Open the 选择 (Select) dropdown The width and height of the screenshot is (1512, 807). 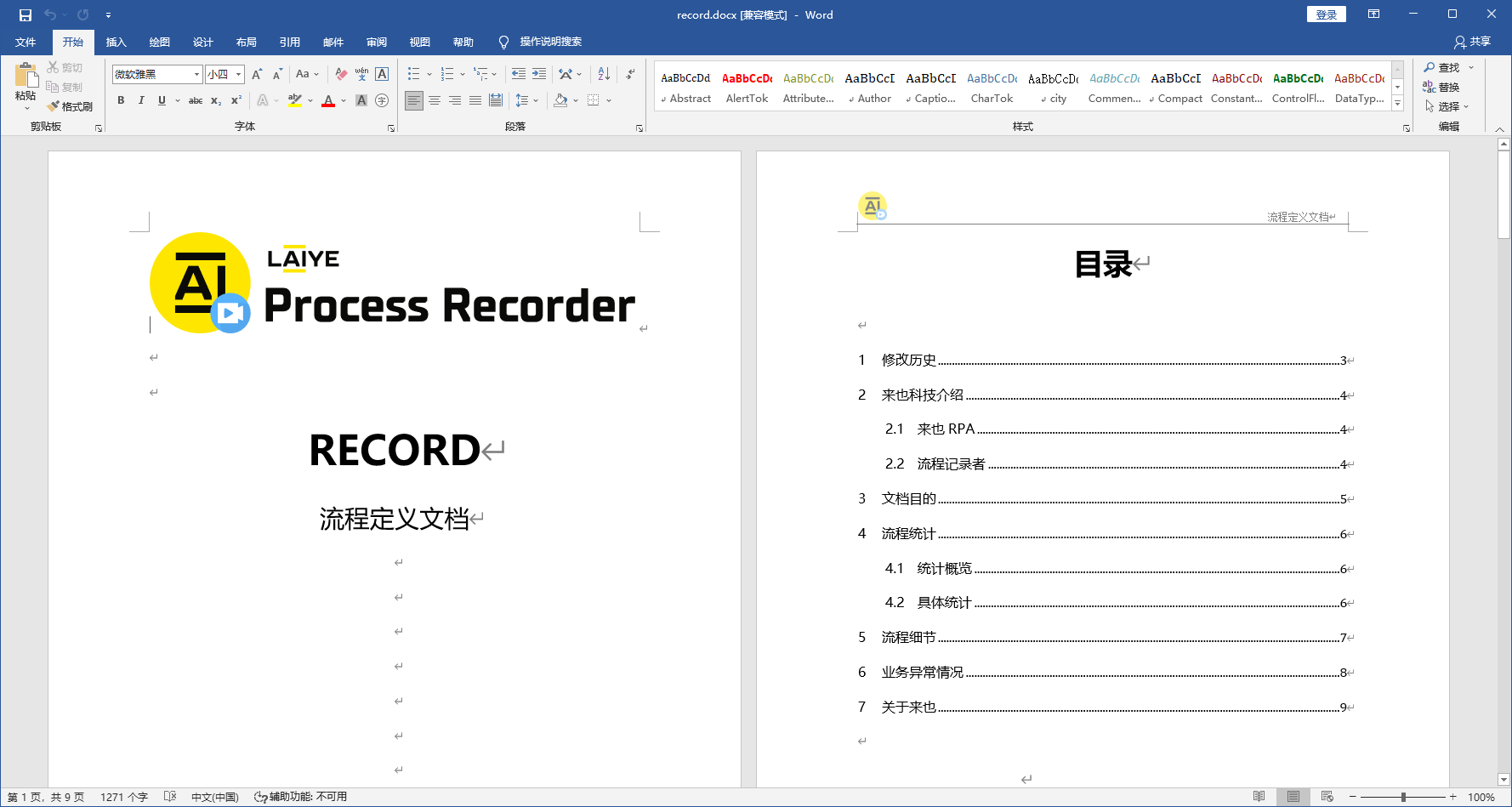1447,106
